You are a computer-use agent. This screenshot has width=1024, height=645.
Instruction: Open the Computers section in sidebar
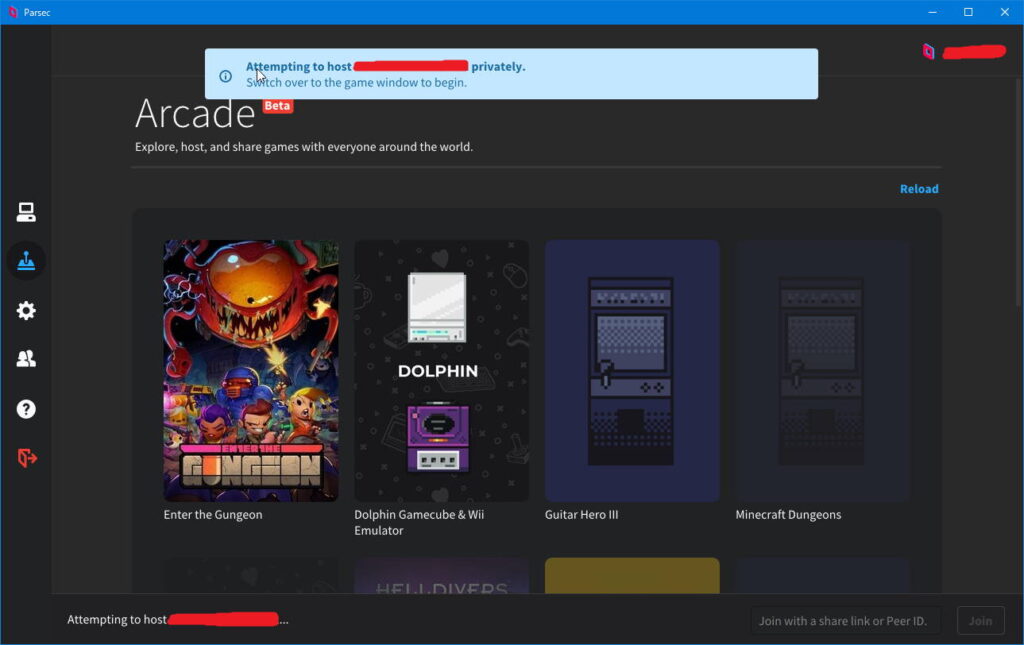coord(26,212)
